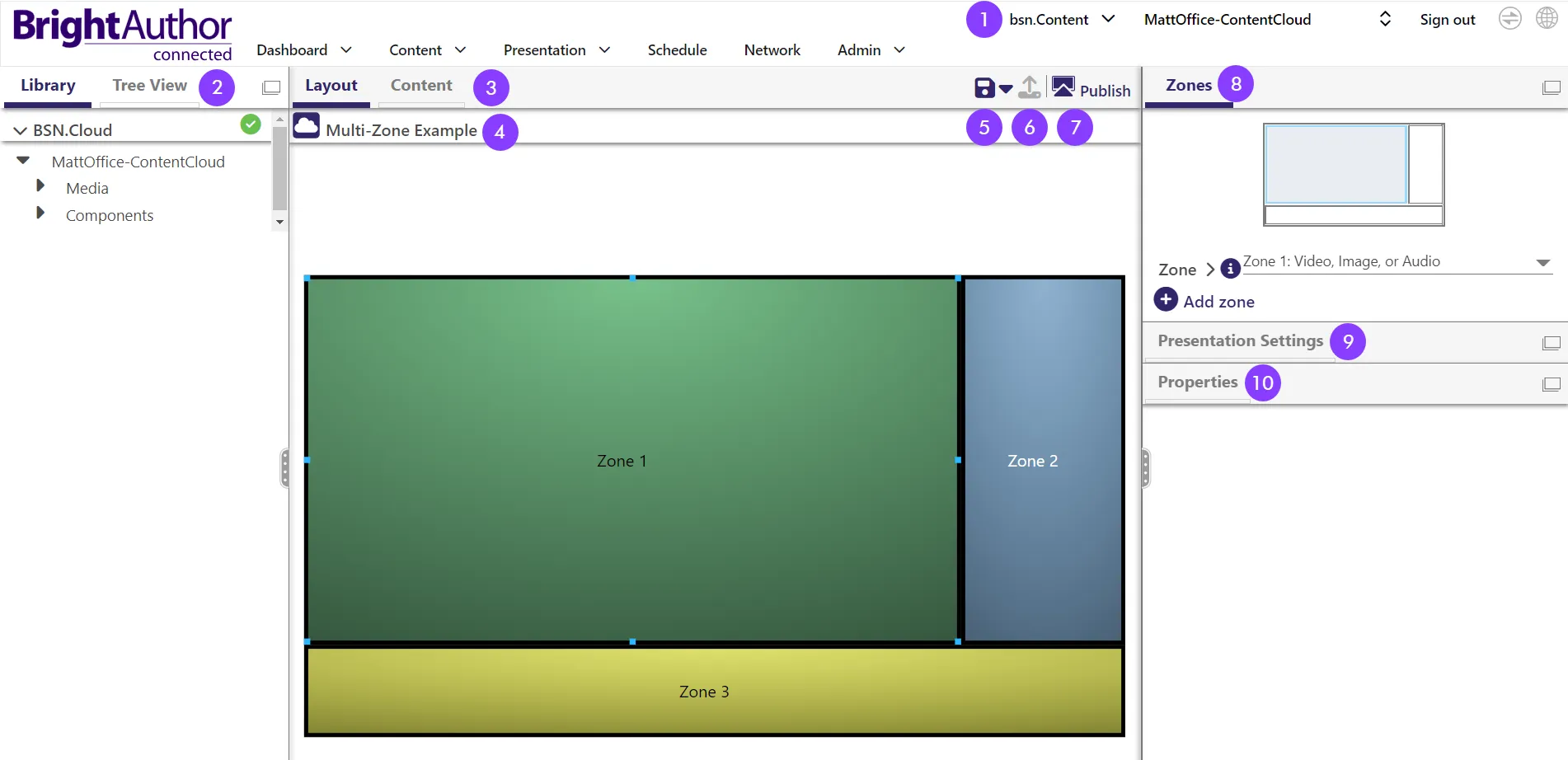Click the network connection status icon
This screenshot has width=1568, height=760.
pyautogui.click(x=1509, y=18)
